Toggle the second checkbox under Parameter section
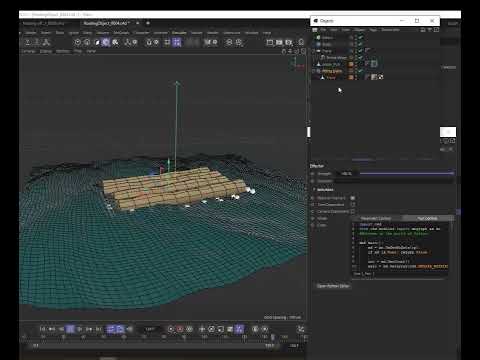 point(353,205)
